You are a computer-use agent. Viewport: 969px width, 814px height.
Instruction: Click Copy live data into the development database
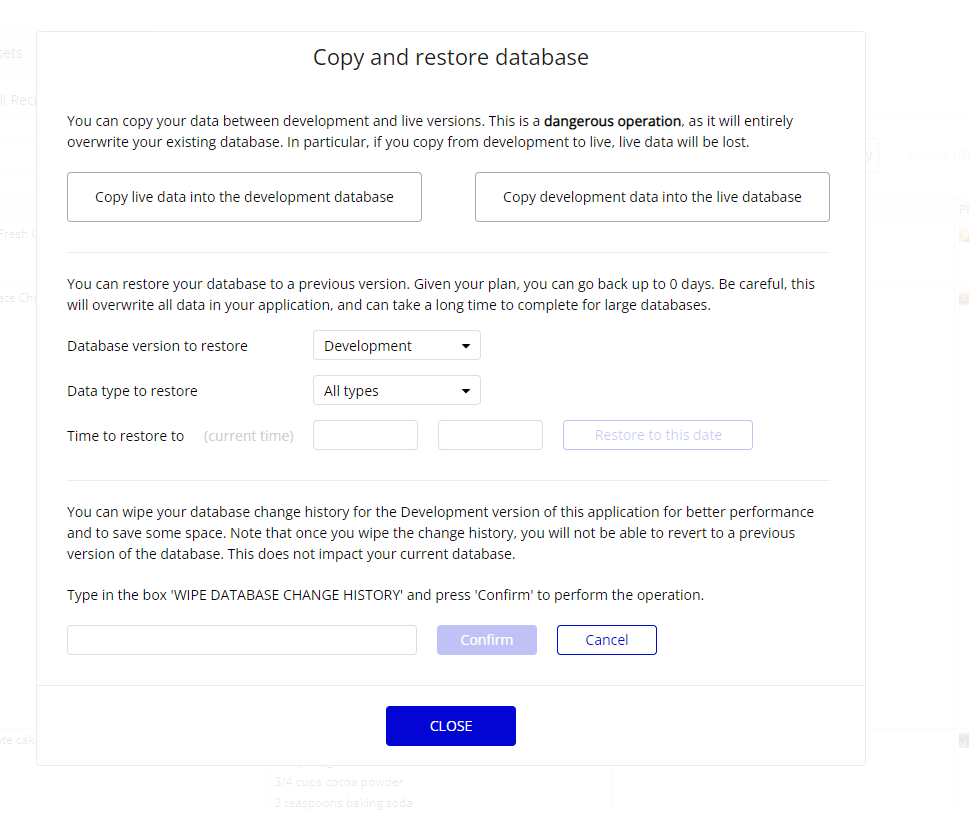244,197
